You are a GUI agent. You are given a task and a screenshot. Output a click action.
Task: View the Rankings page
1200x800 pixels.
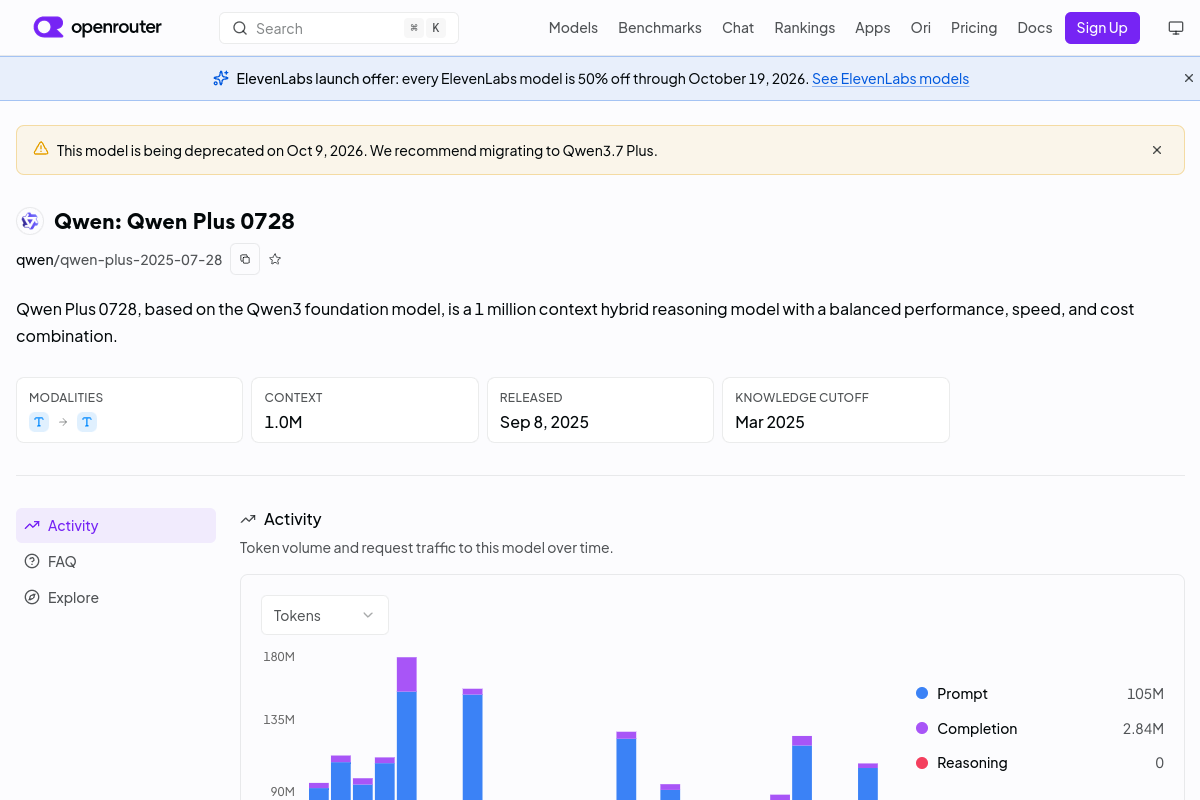click(805, 28)
